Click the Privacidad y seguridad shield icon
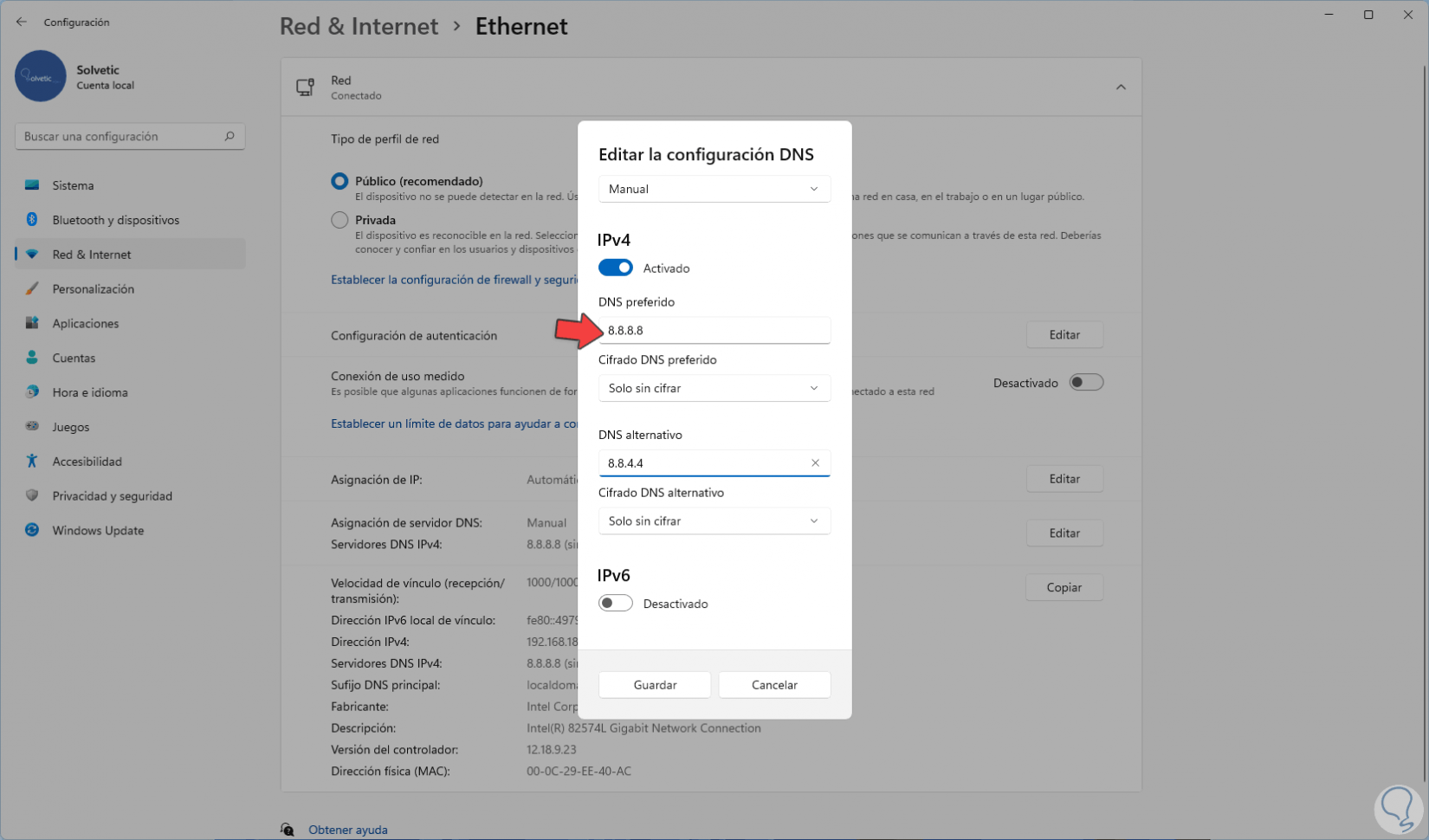 pos(32,495)
